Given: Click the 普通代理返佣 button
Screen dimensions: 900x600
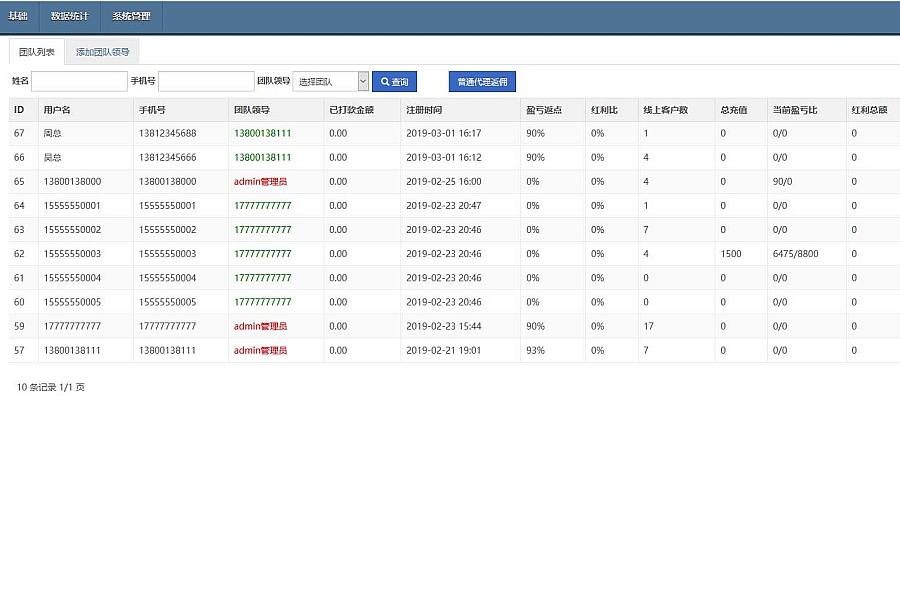Looking at the screenshot, I should [x=482, y=82].
